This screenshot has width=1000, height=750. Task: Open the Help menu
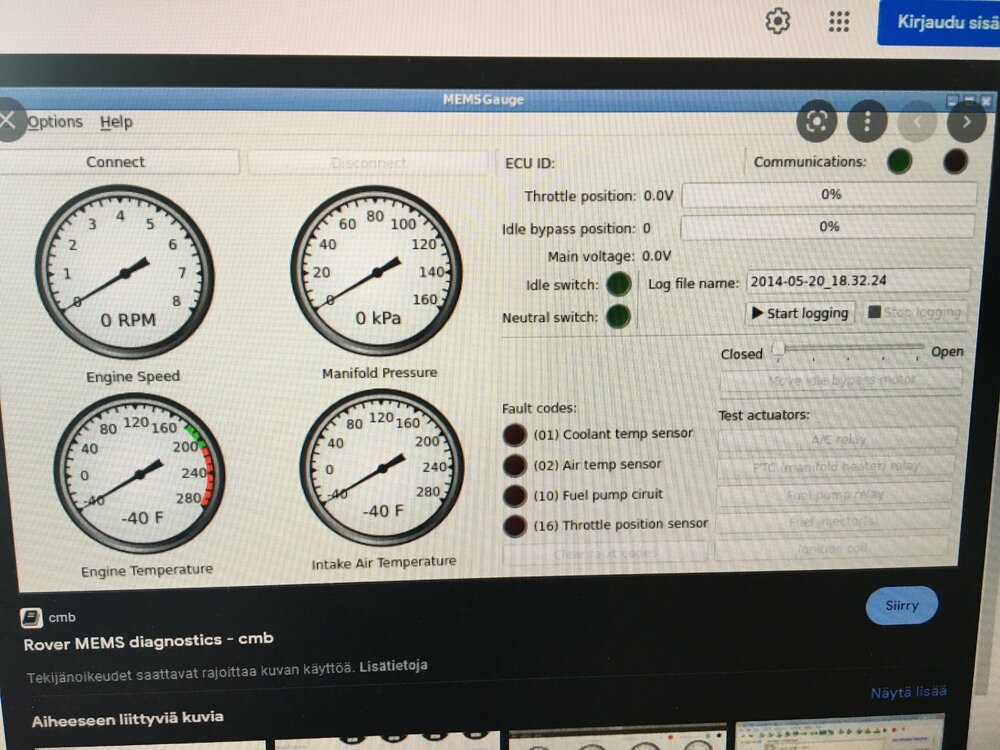(x=116, y=122)
